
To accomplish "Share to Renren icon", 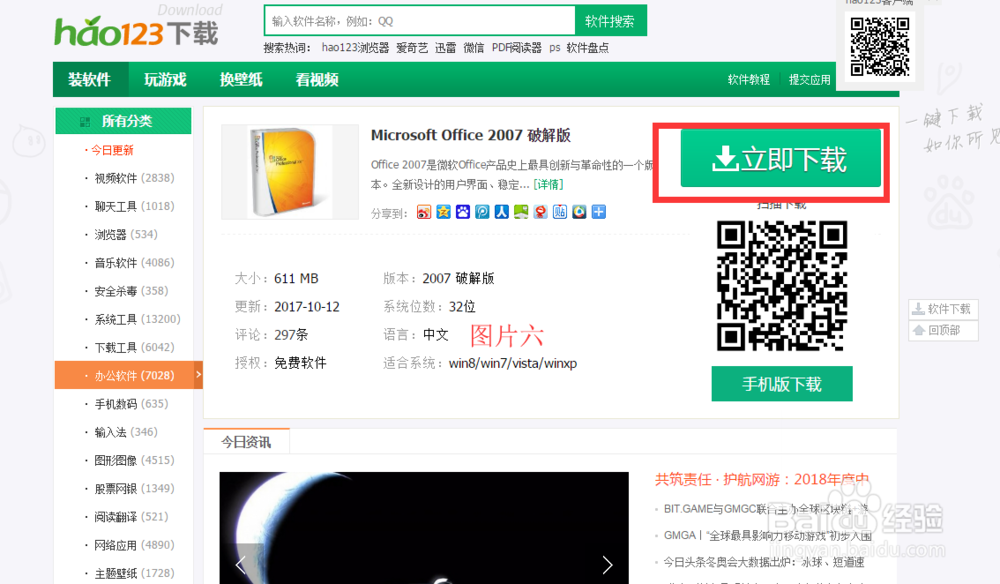I will (501, 212).
